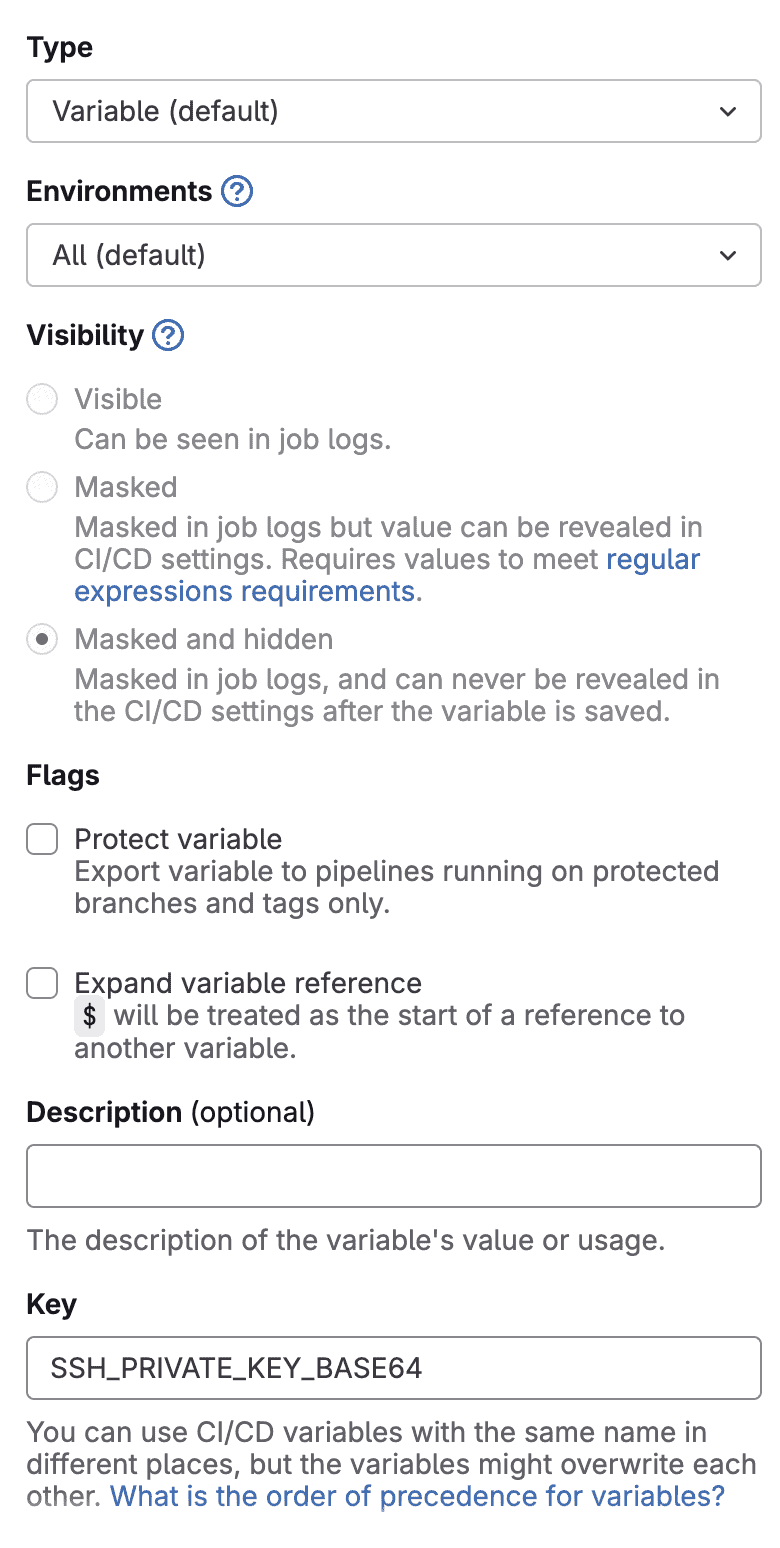Viewport: 780px width, 1548px height.
Task: Select the Masked and hidden option
Action: point(42,639)
